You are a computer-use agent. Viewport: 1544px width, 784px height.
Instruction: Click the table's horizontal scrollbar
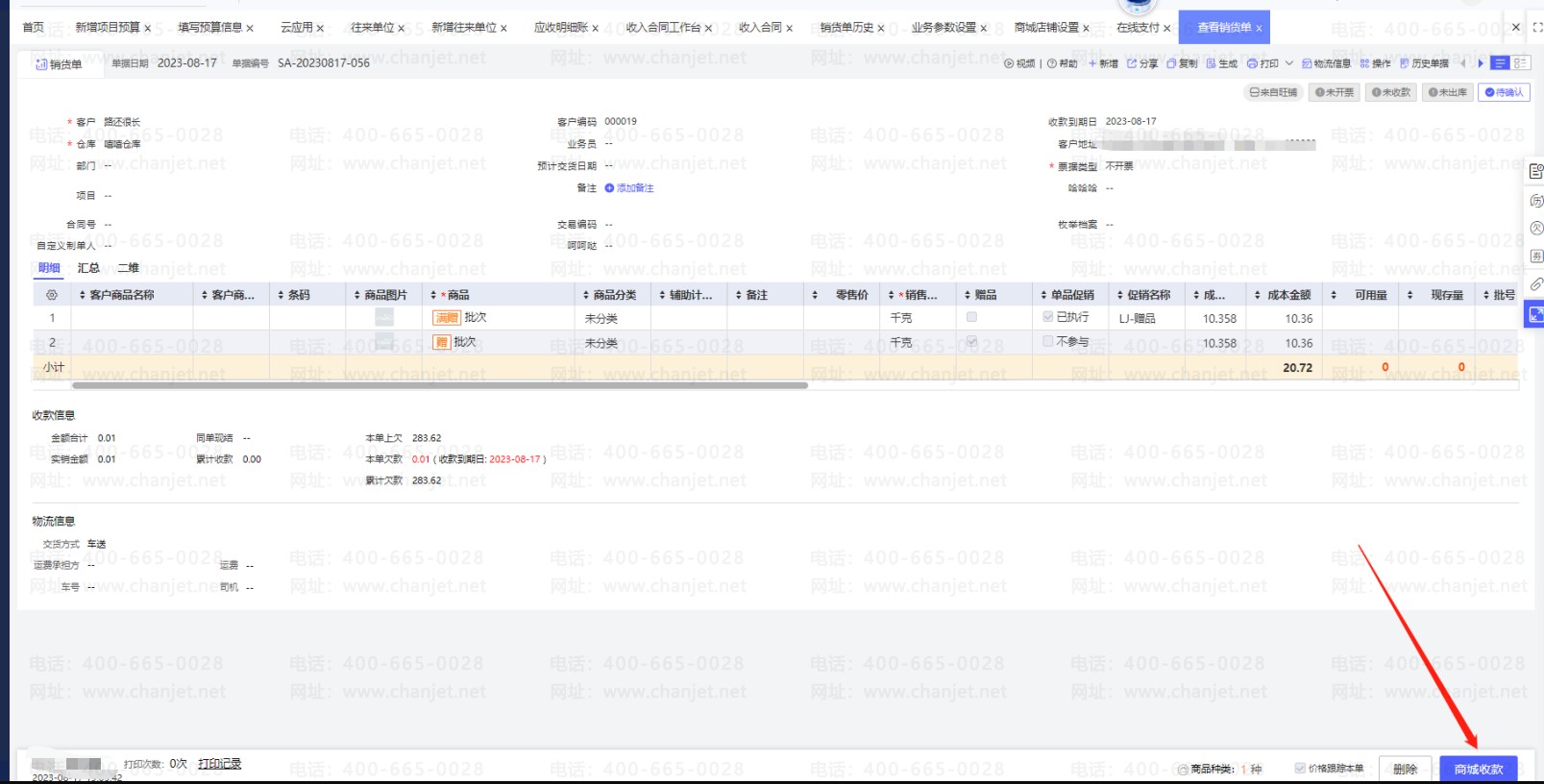pos(440,385)
